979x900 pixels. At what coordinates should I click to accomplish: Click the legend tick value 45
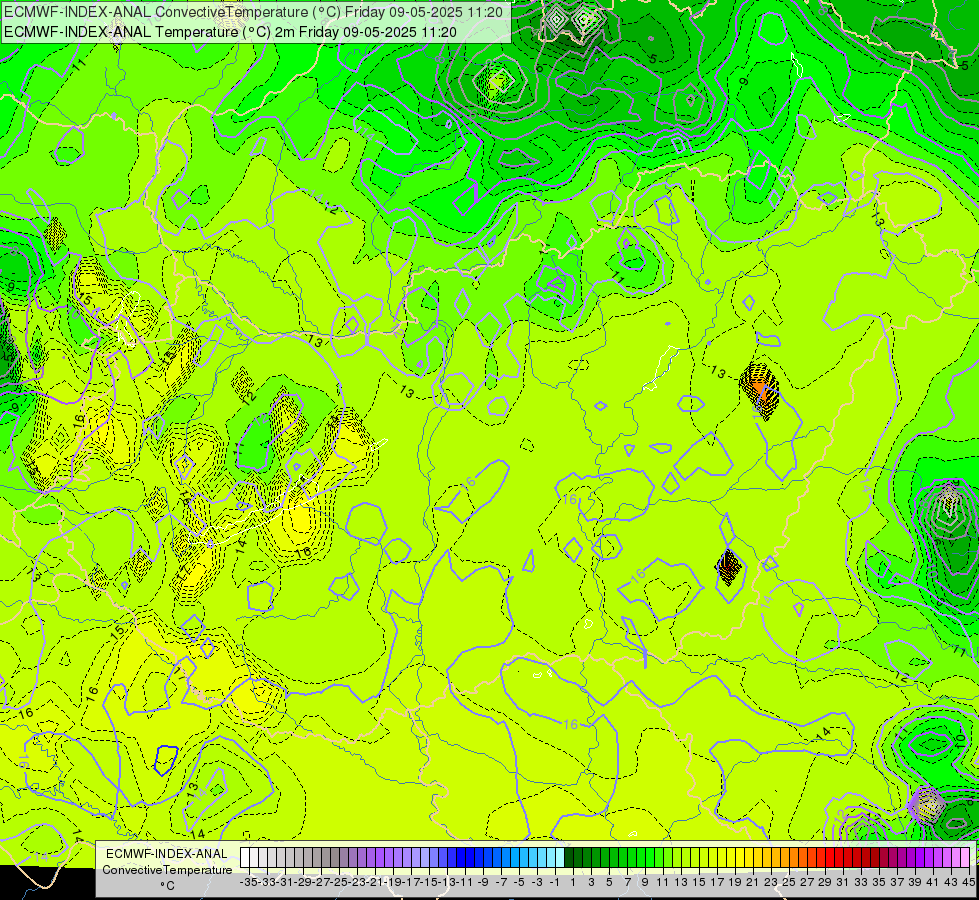click(969, 883)
